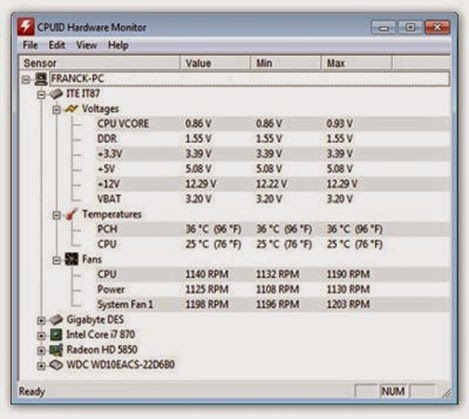The width and height of the screenshot is (469, 419).
Task: Click the Intel Core i7 870 processor icon
Action: [56, 335]
